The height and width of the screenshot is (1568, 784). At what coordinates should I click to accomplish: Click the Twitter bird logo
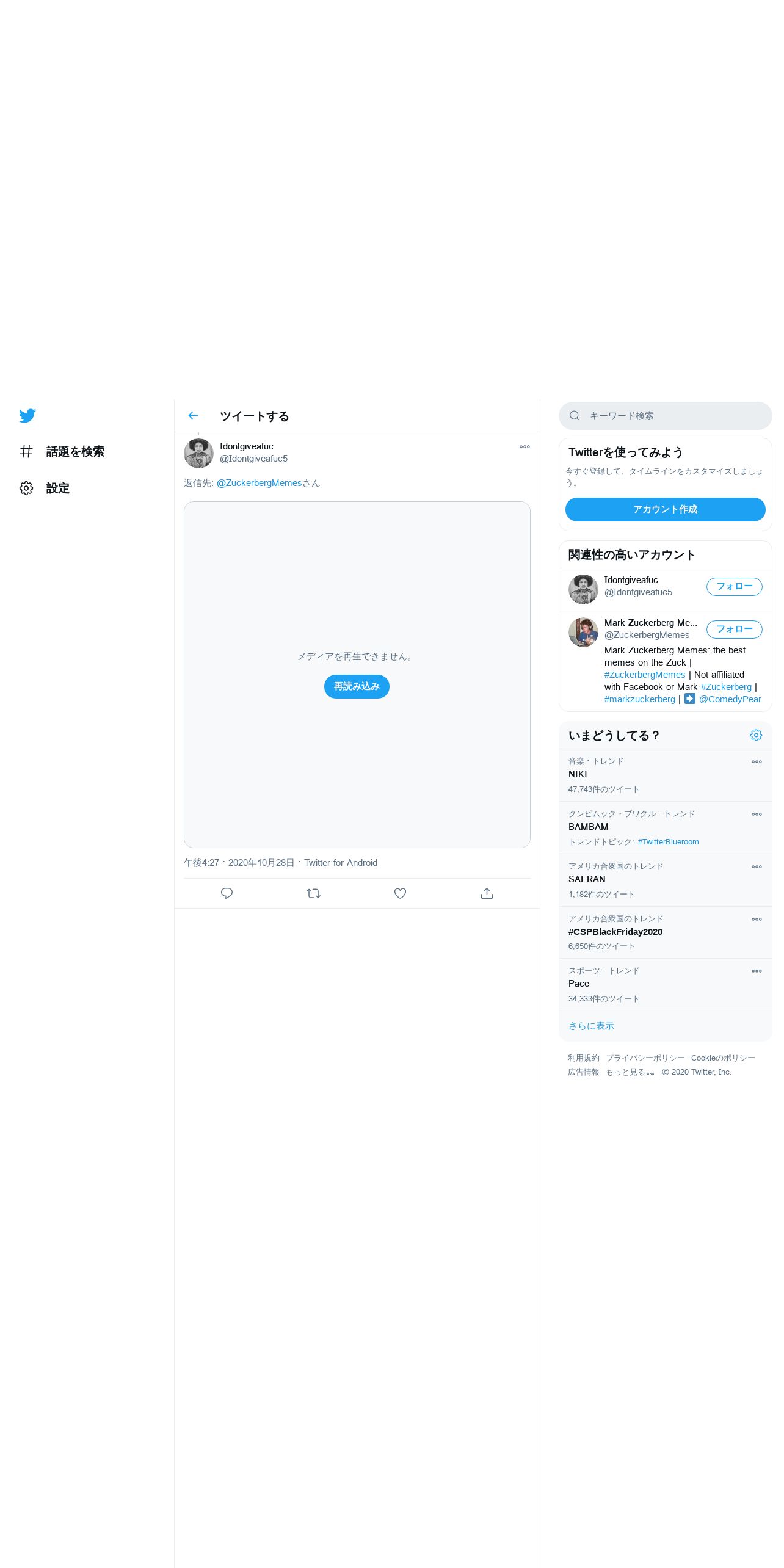coord(27,416)
